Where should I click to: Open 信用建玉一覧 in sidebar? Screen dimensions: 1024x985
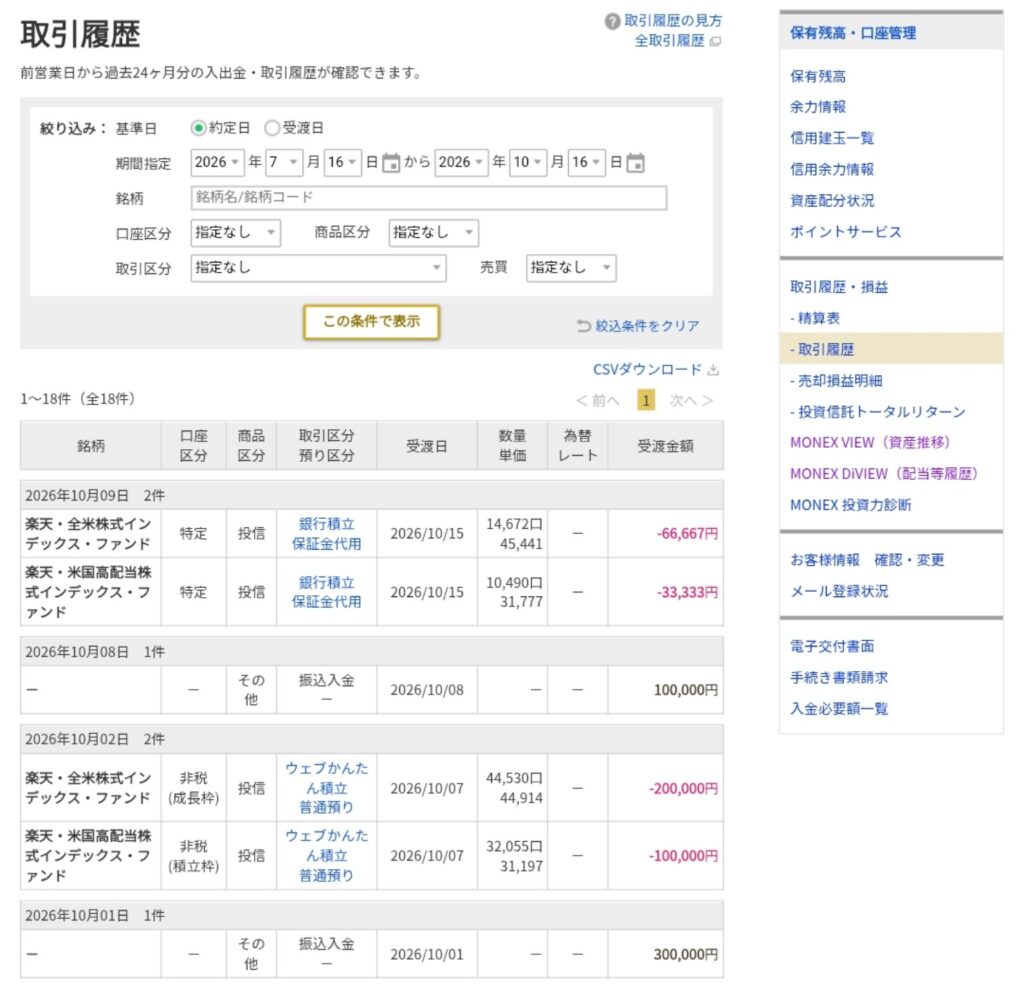[831, 138]
